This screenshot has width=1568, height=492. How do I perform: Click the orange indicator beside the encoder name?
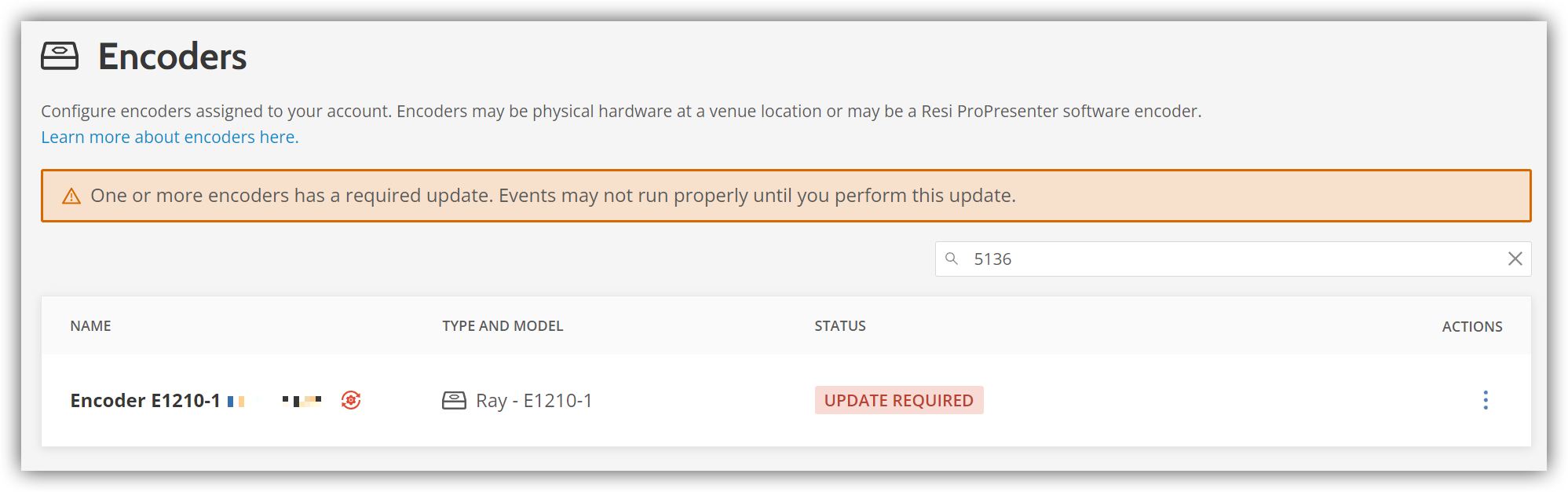239,400
